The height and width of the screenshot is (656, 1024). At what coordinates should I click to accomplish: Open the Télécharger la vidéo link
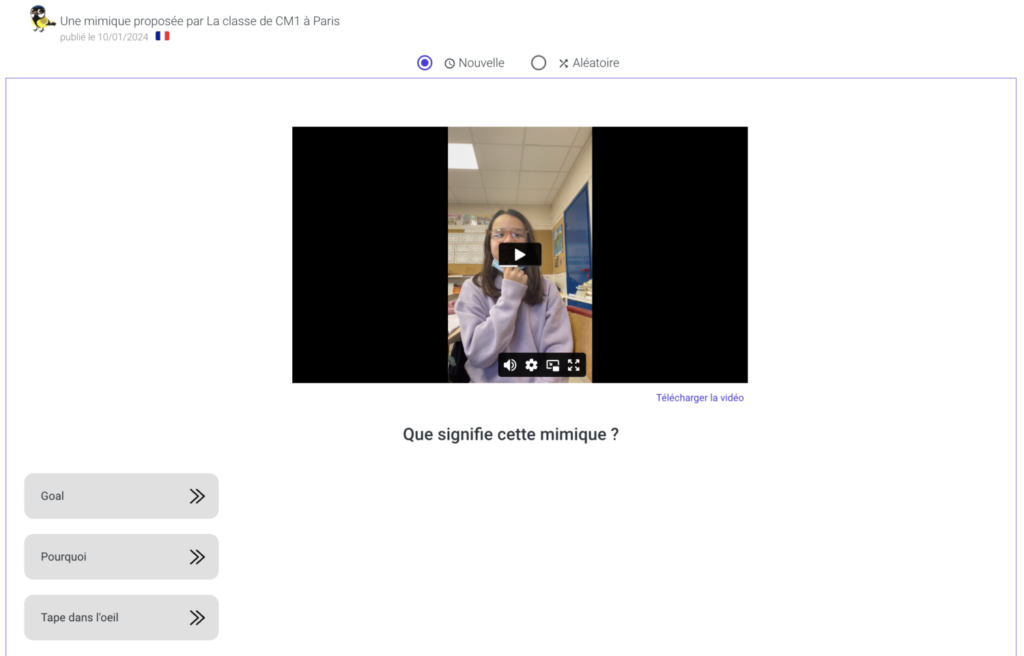click(699, 398)
